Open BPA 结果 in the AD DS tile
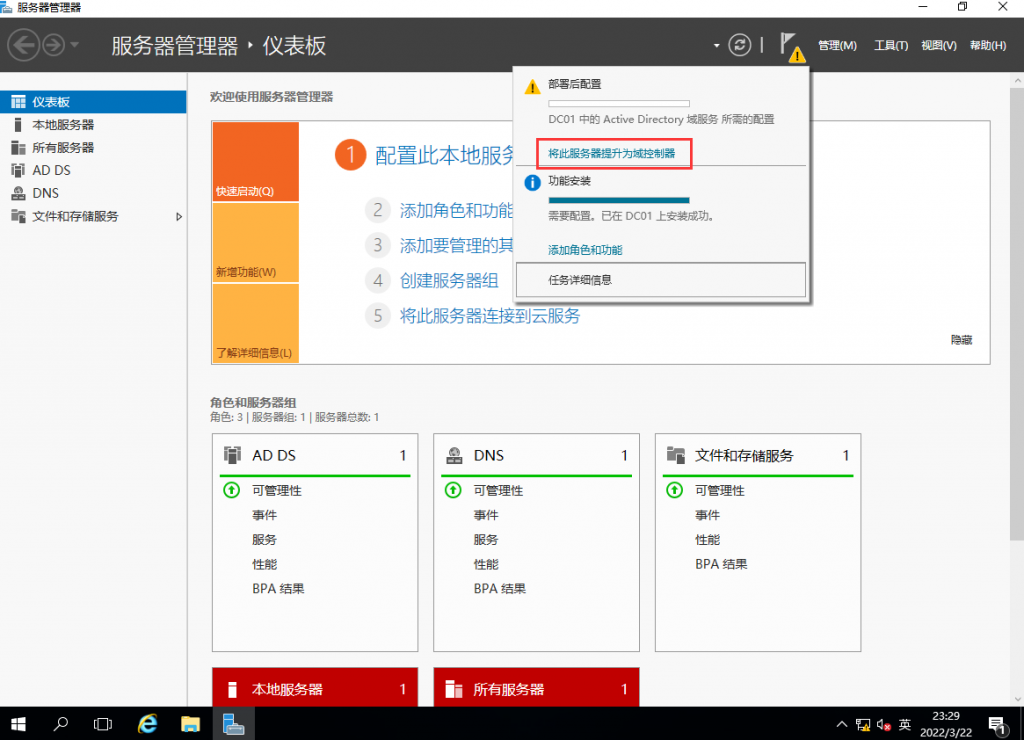Image resolution: width=1024 pixels, height=740 pixels. (278, 588)
